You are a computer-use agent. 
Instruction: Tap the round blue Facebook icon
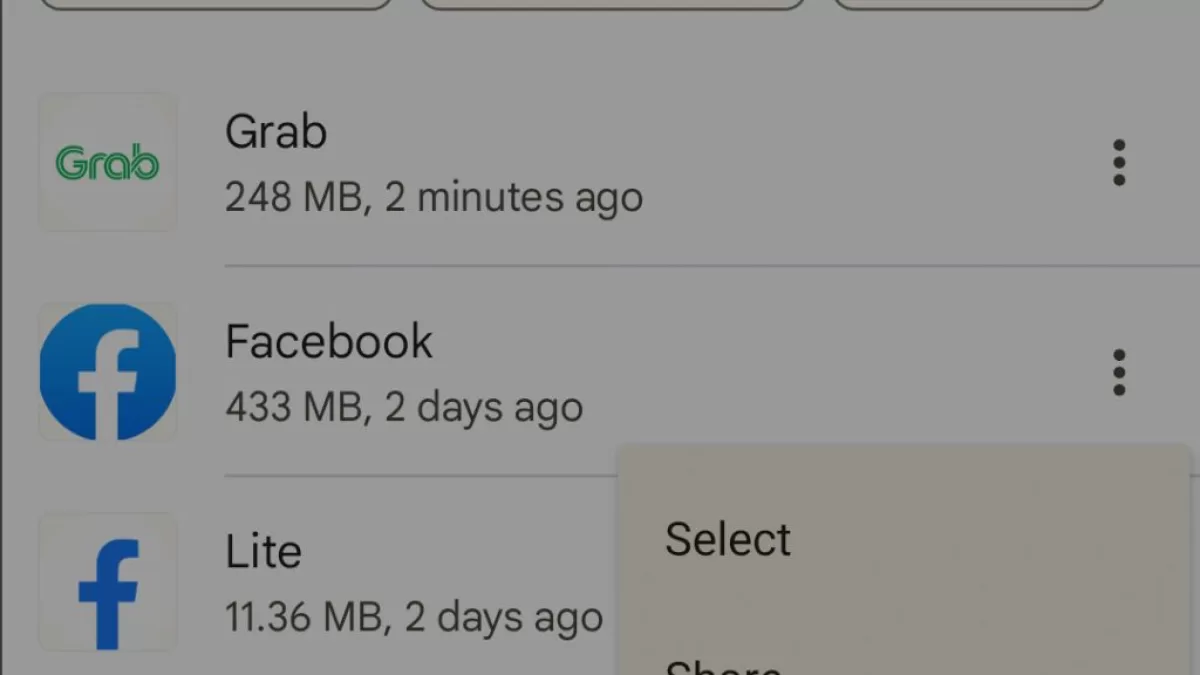(107, 372)
